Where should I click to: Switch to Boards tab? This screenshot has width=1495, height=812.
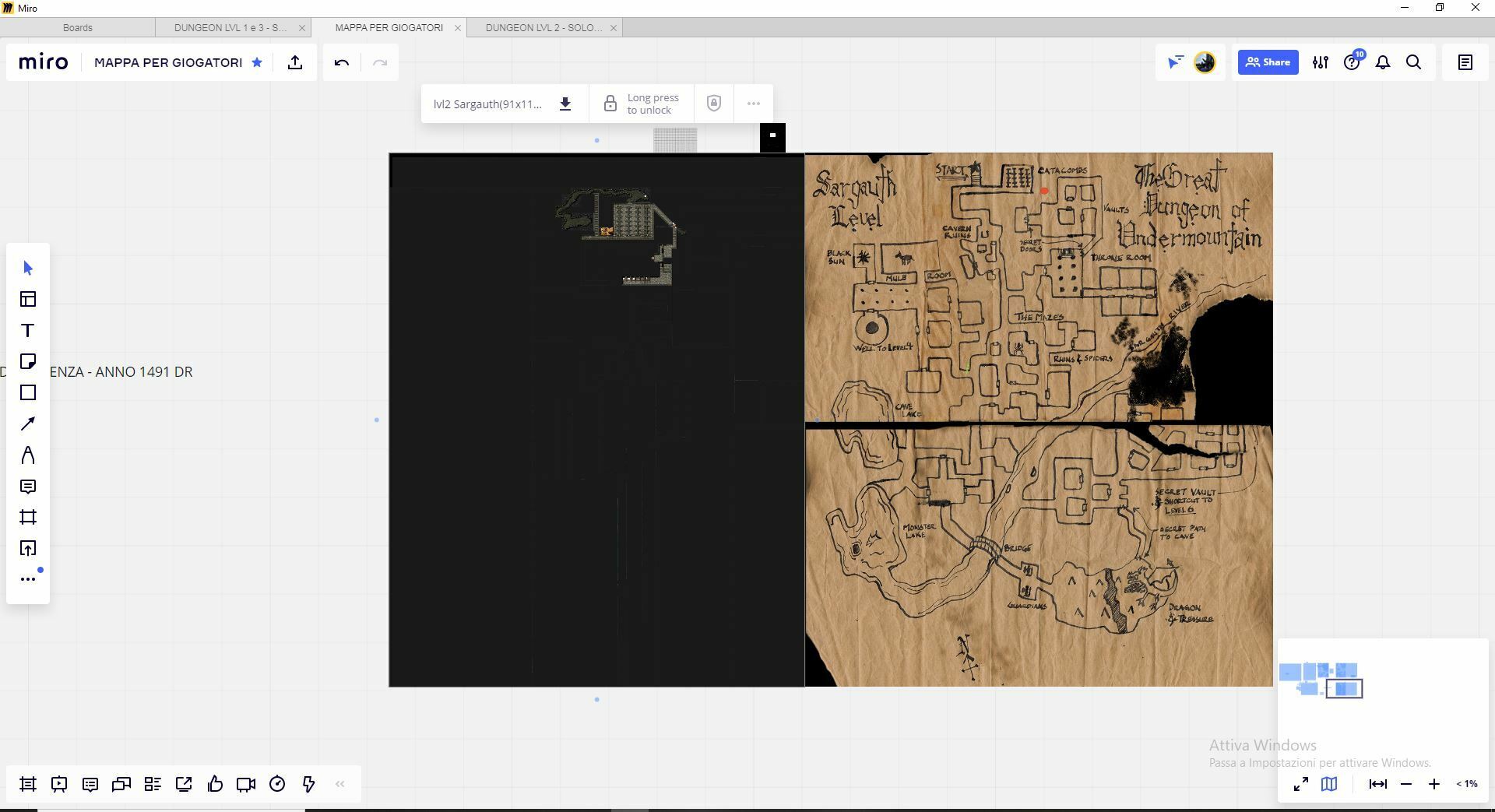(x=78, y=27)
